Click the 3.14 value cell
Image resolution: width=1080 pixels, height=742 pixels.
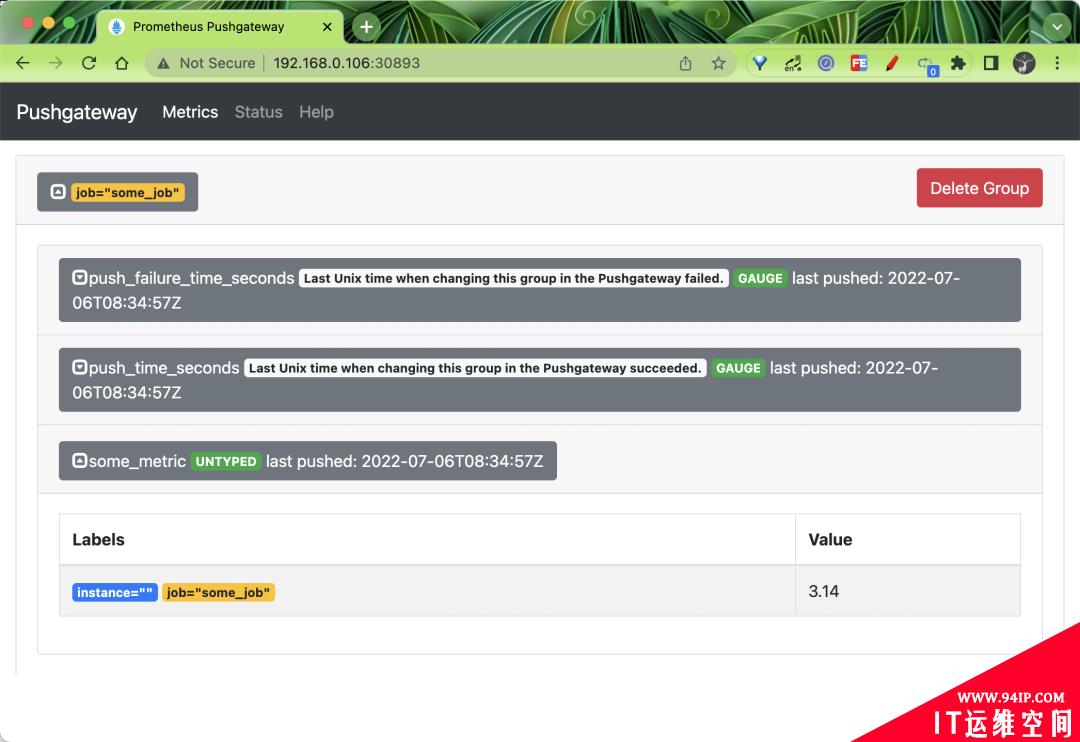(907, 591)
